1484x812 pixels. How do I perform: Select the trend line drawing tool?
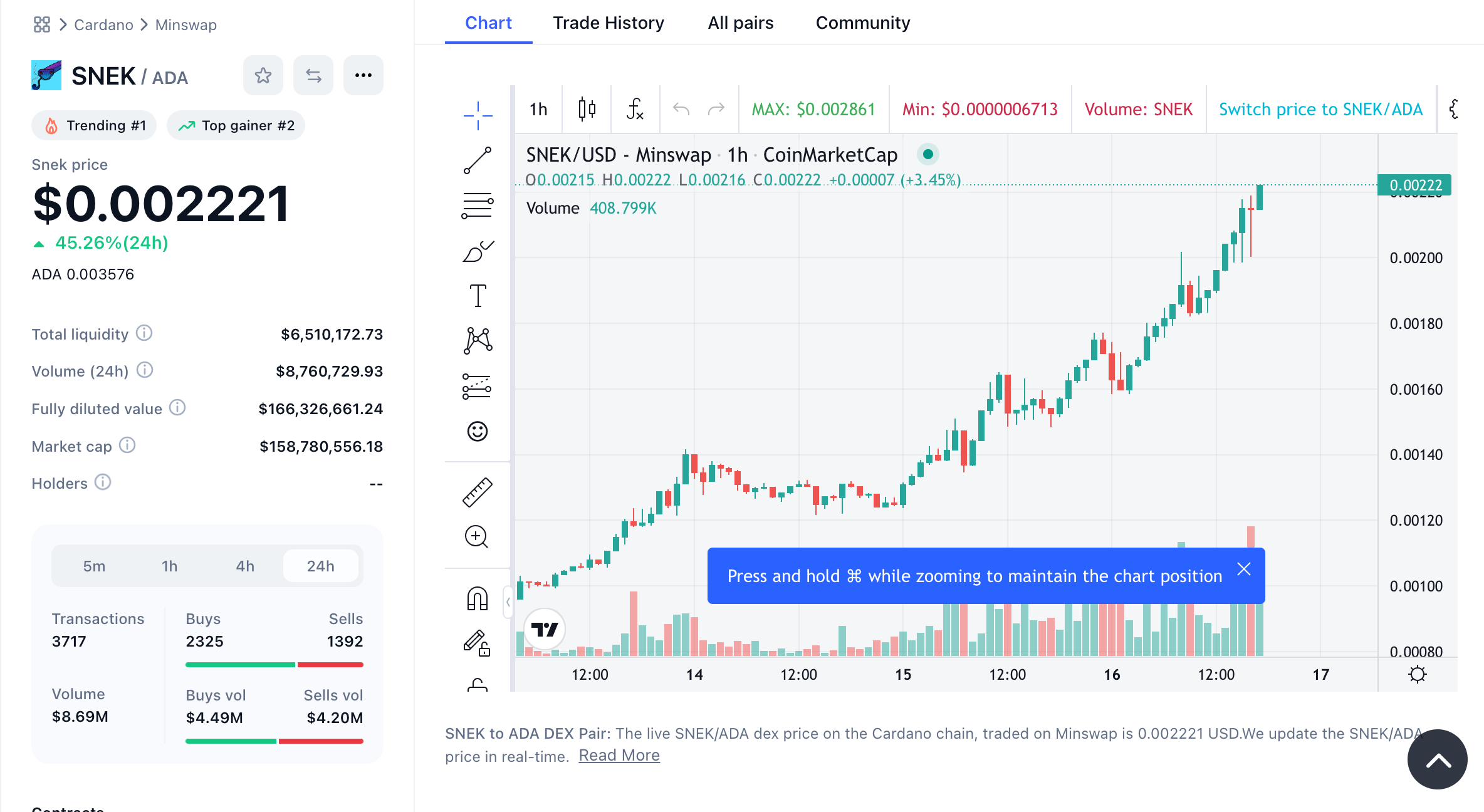click(x=478, y=160)
